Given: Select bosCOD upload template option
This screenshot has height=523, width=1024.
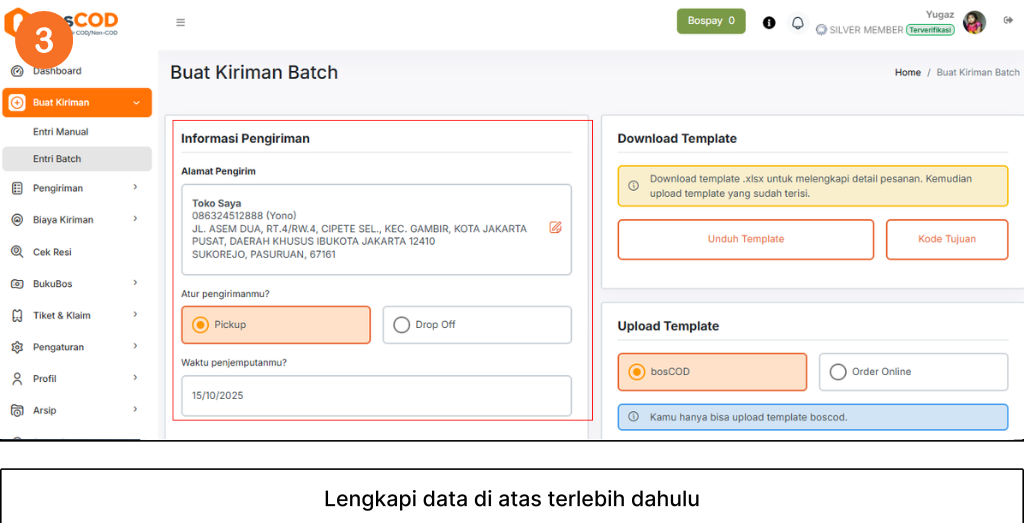Looking at the screenshot, I should coord(637,372).
